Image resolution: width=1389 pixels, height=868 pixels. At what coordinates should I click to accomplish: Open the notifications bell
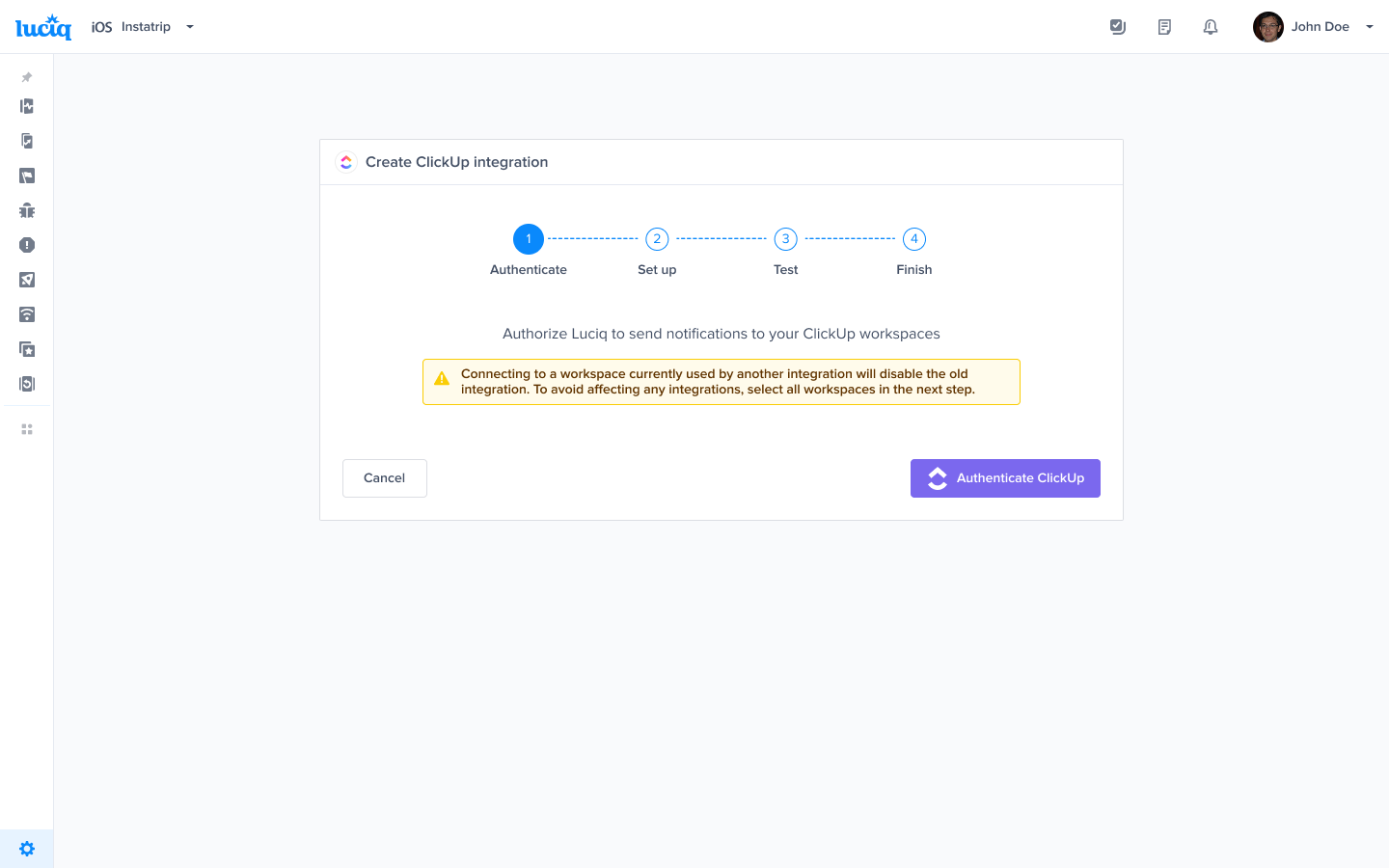[1210, 26]
